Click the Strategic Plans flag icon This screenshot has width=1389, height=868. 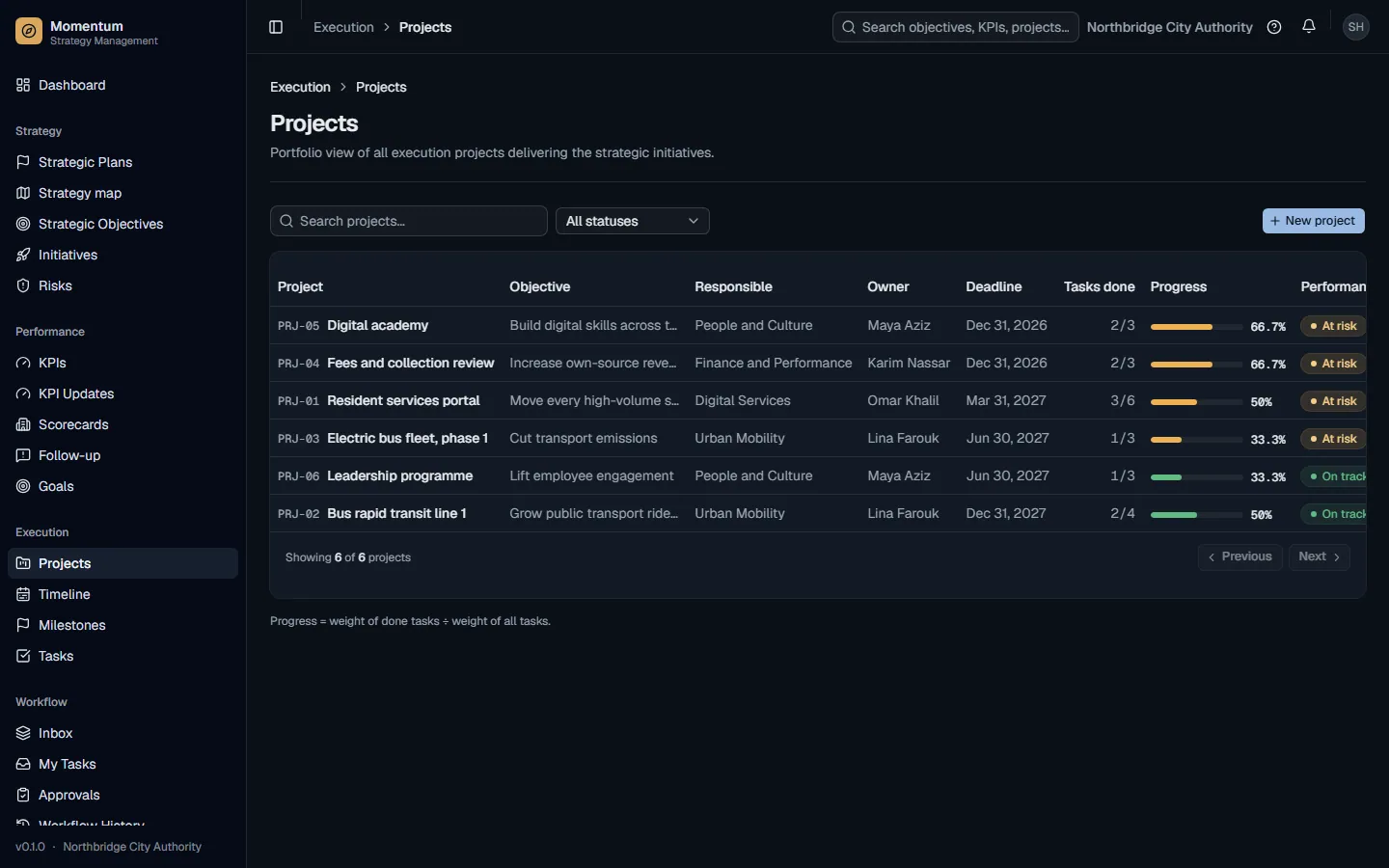coord(23,162)
